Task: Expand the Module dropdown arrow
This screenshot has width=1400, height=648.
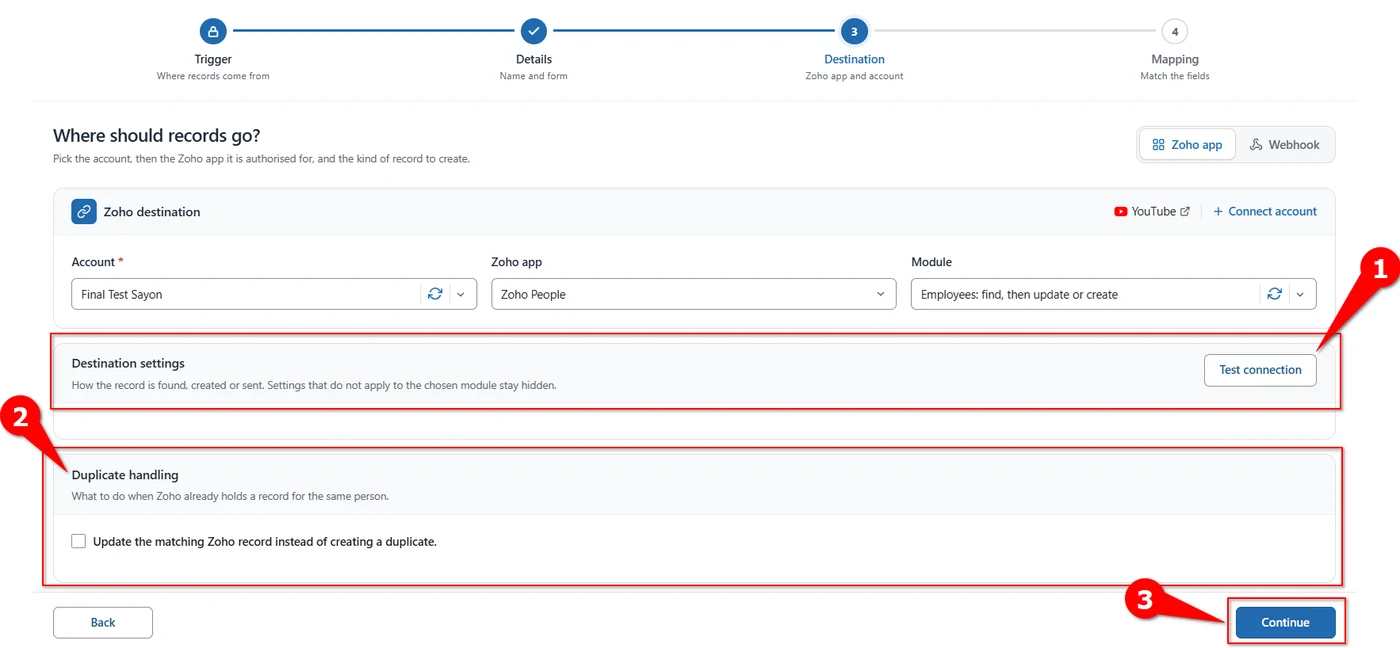Action: tap(1300, 294)
